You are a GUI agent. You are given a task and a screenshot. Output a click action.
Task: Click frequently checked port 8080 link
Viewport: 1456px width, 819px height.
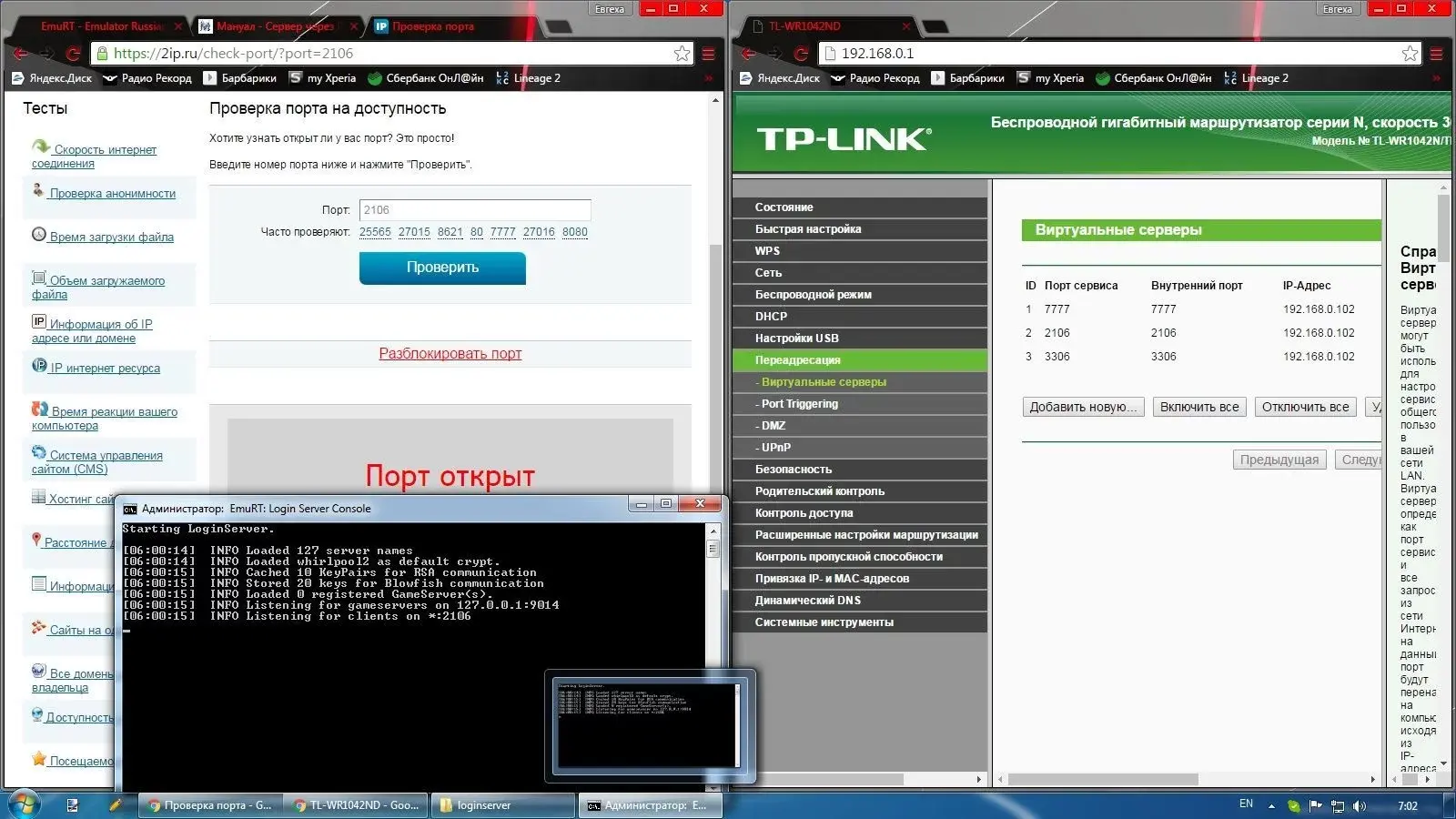pyautogui.click(x=575, y=232)
